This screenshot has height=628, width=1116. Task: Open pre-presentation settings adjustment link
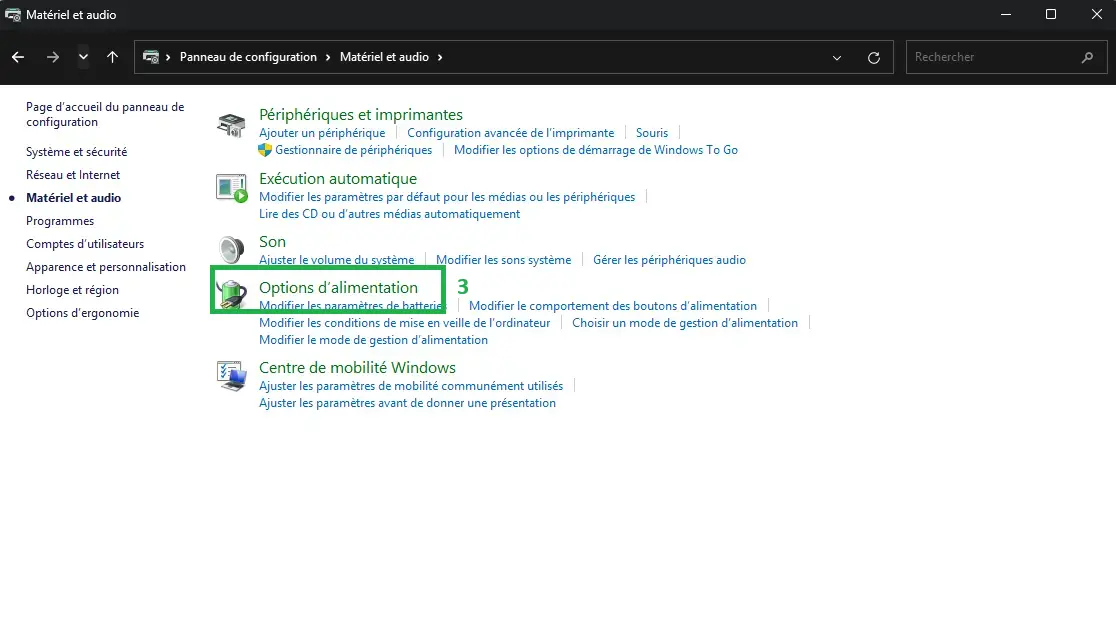407,403
